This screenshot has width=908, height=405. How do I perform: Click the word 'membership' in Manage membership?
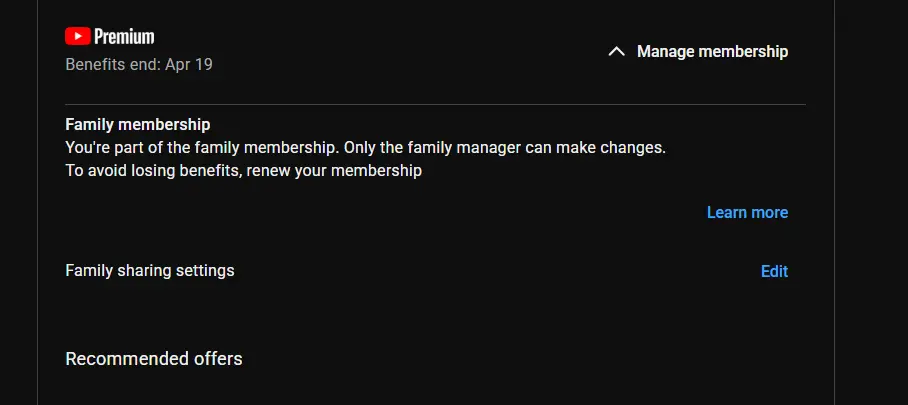(743, 52)
